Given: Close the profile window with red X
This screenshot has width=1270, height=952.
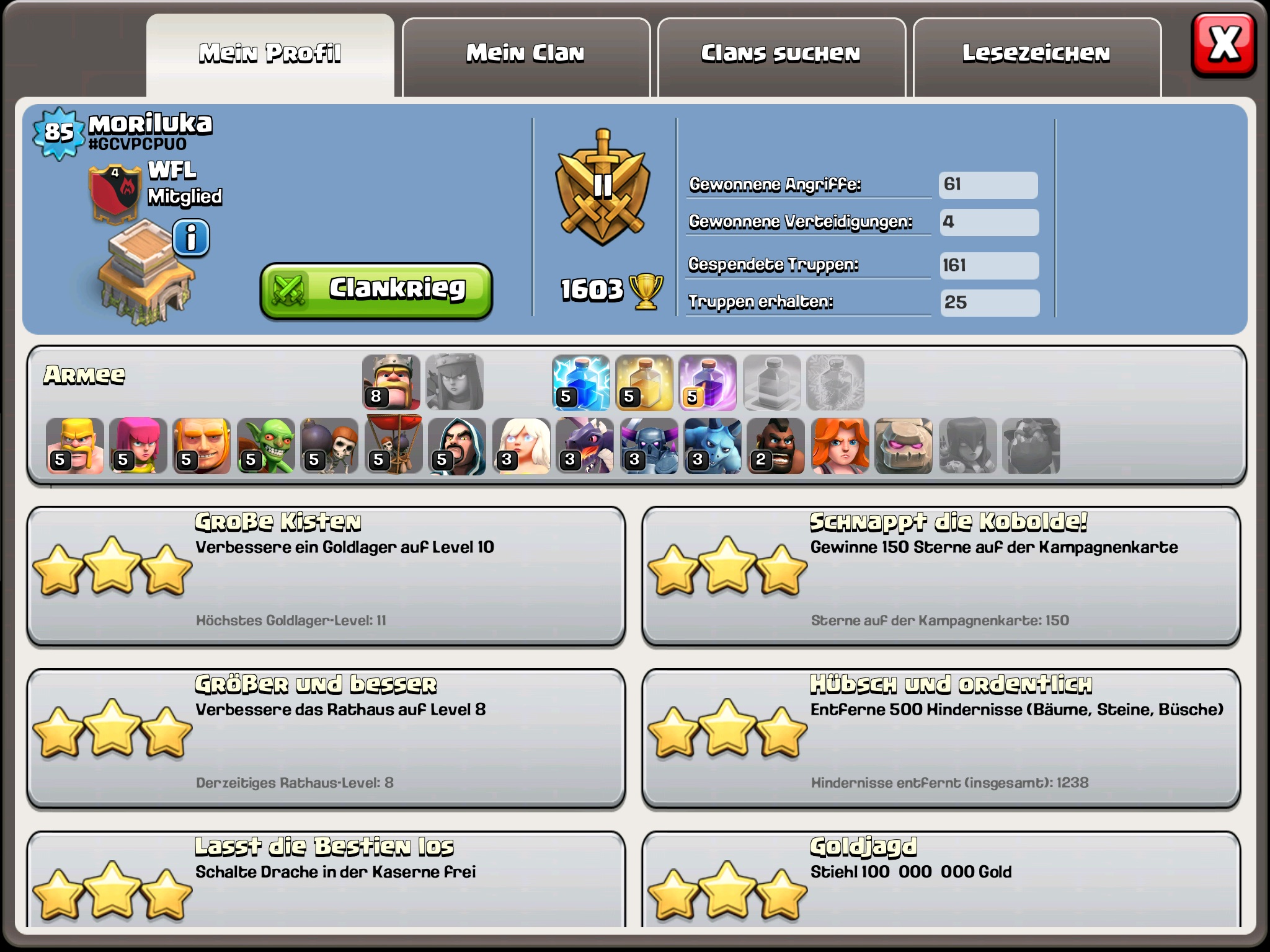Looking at the screenshot, I should [1223, 46].
